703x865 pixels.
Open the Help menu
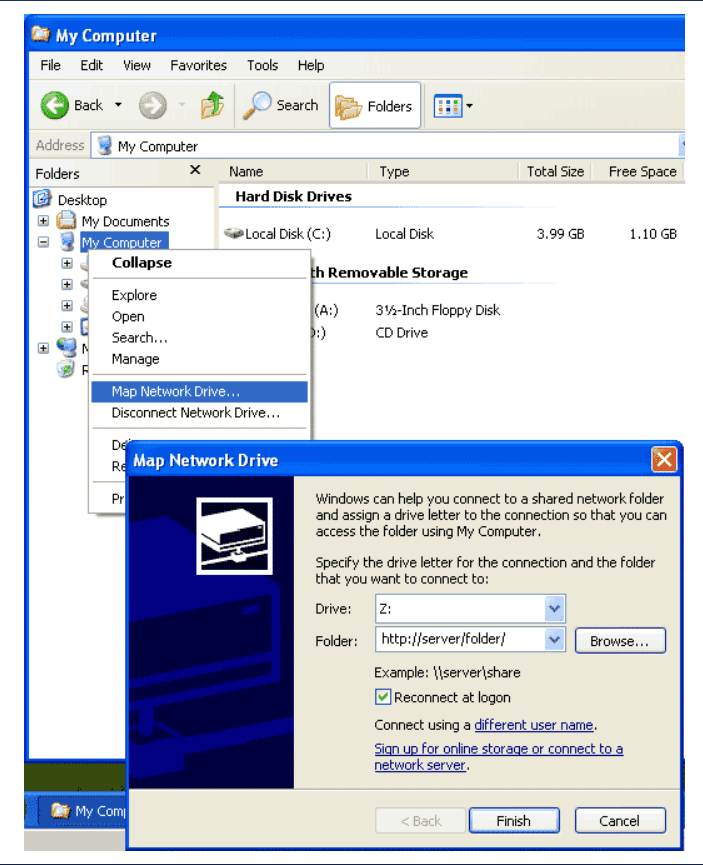311,65
